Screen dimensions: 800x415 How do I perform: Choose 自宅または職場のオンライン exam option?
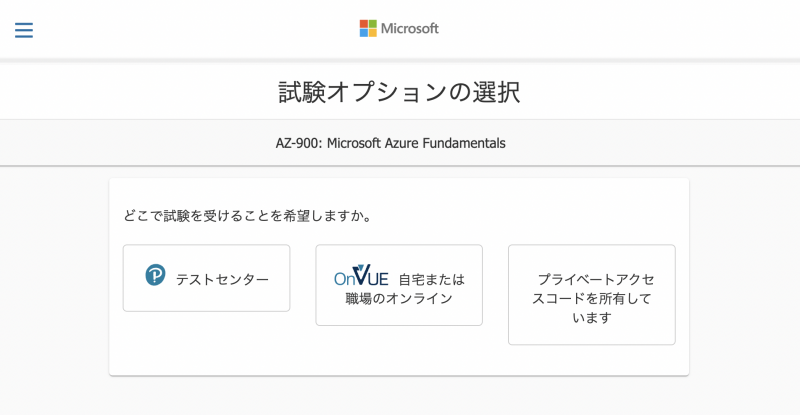(x=399, y=285)
